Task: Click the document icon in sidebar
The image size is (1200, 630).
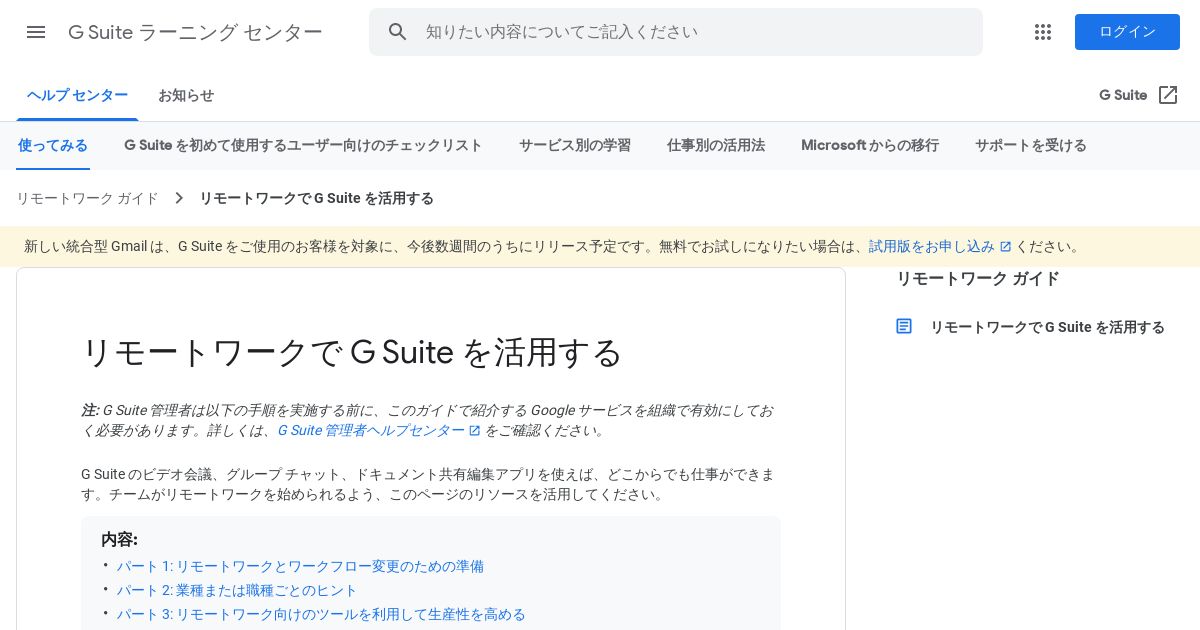Action: pos(904,326)
